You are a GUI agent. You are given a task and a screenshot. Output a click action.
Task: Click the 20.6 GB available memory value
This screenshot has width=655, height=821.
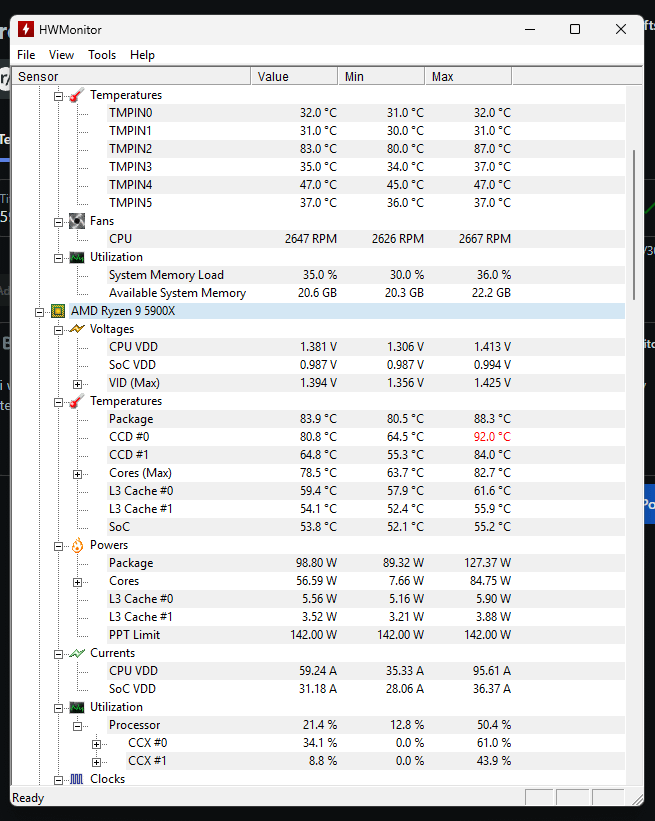coord(317,293)
